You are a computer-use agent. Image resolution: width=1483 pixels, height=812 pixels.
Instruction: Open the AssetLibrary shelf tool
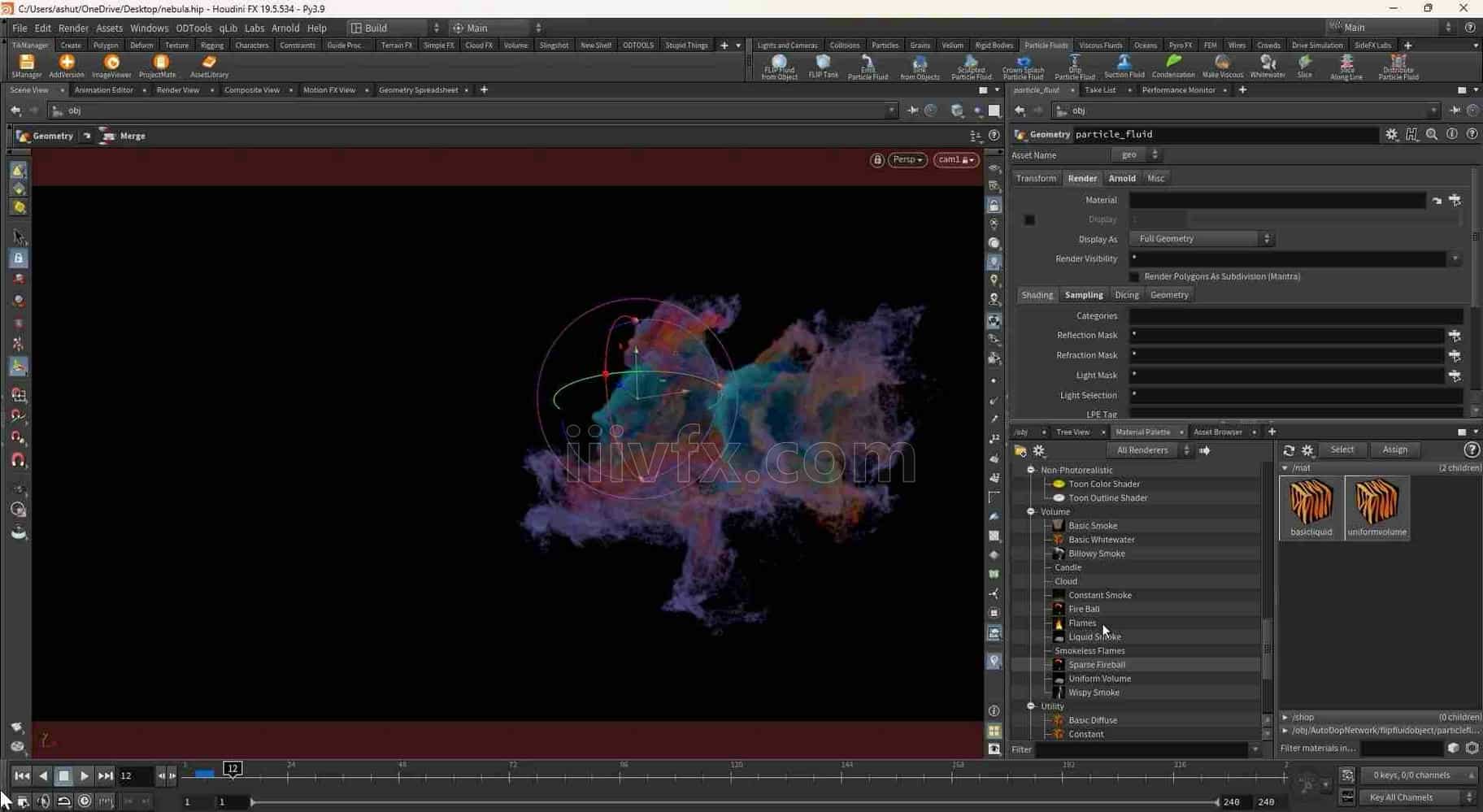pyautogui.click(x=209, y=66)
